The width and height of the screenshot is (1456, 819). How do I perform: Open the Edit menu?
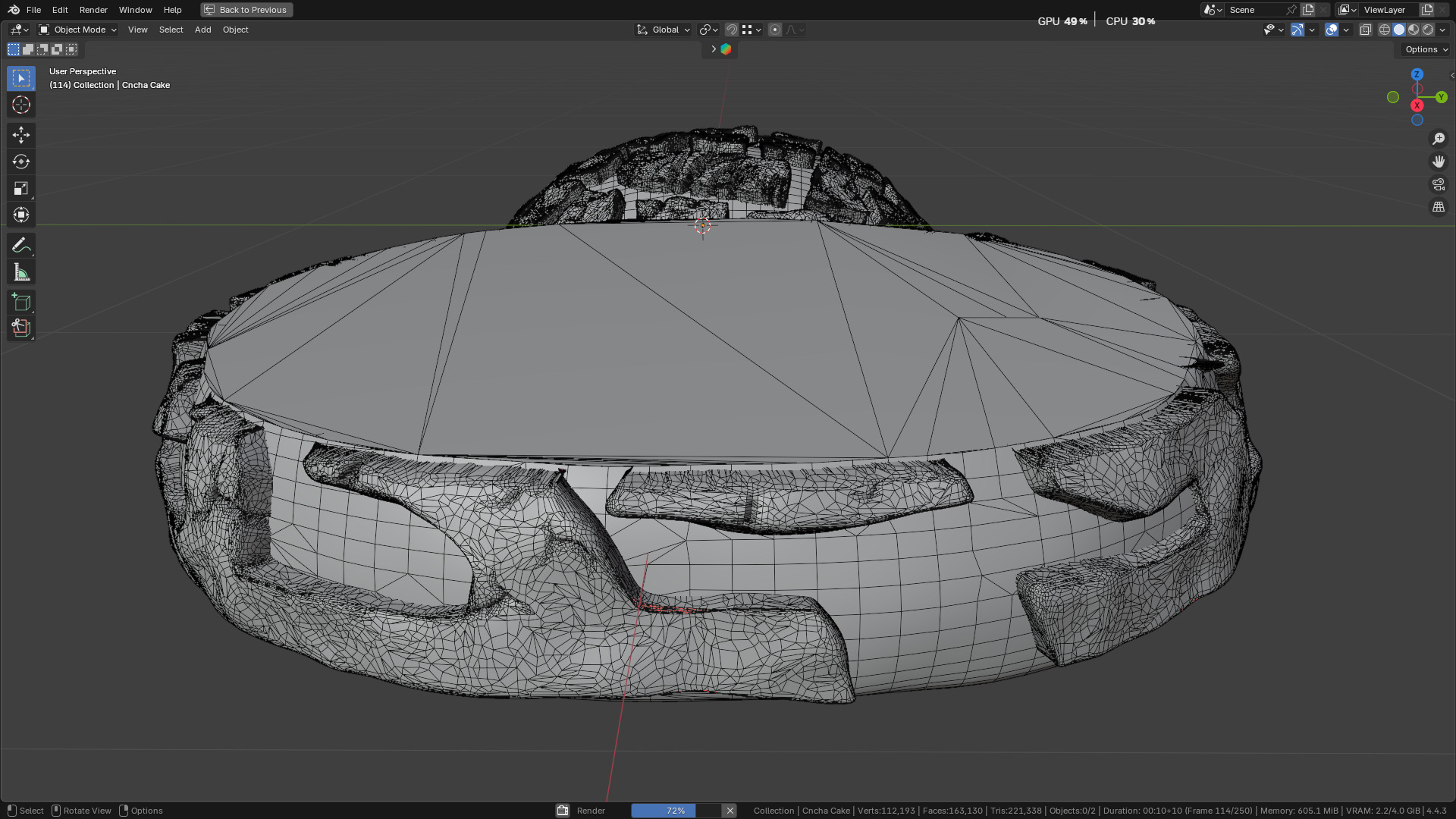pos(60,10)
